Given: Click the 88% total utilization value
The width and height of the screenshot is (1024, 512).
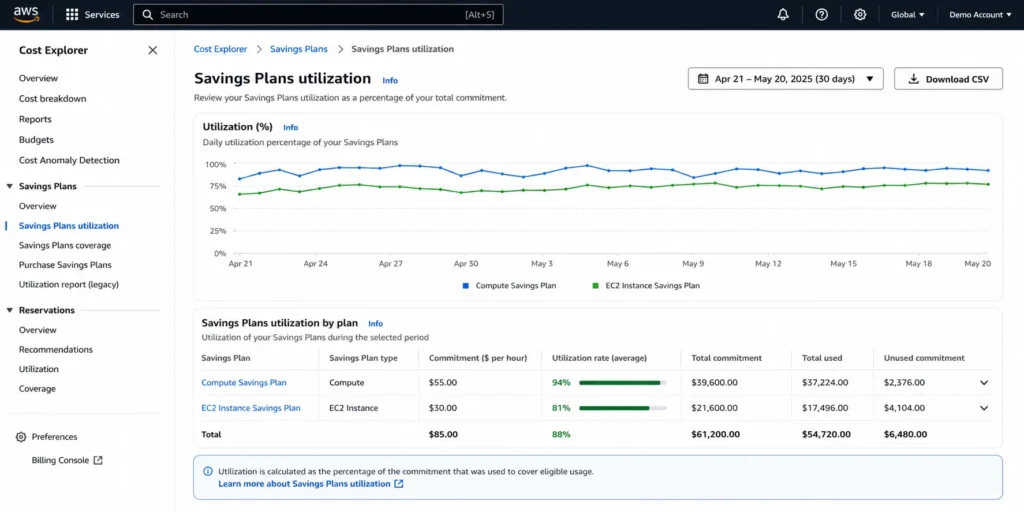Looking at the screenshot, I should point(562,434).
